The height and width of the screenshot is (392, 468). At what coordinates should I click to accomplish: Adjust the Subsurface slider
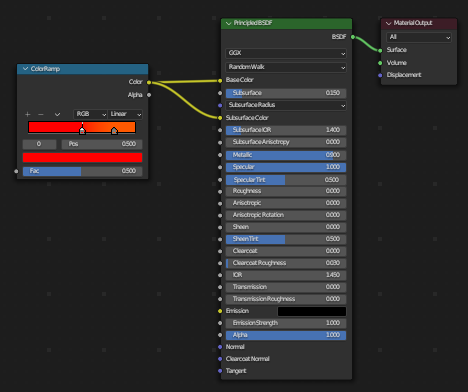[286, 93]
